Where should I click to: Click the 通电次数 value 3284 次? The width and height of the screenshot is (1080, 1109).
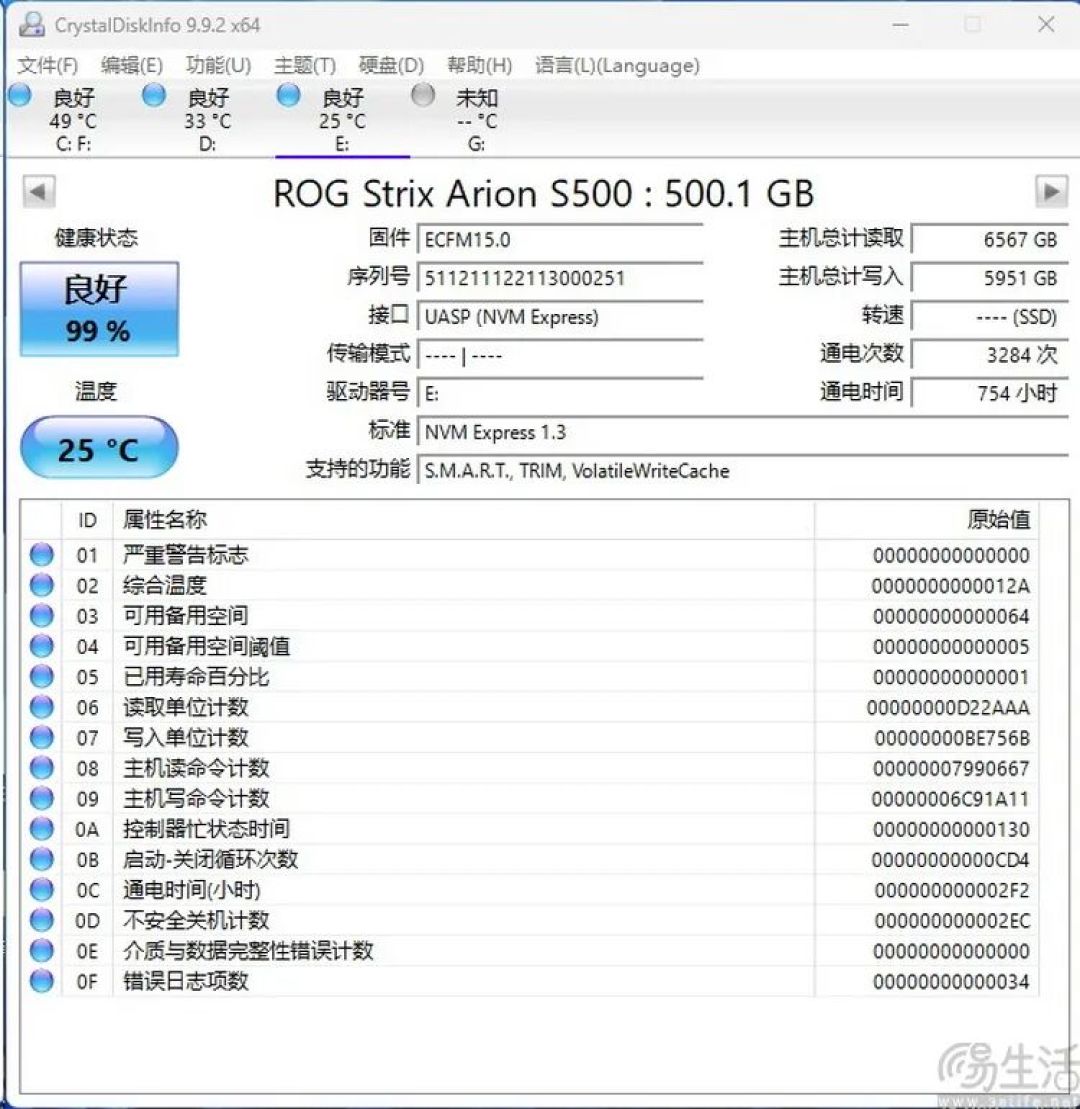(x=989, y=354)
